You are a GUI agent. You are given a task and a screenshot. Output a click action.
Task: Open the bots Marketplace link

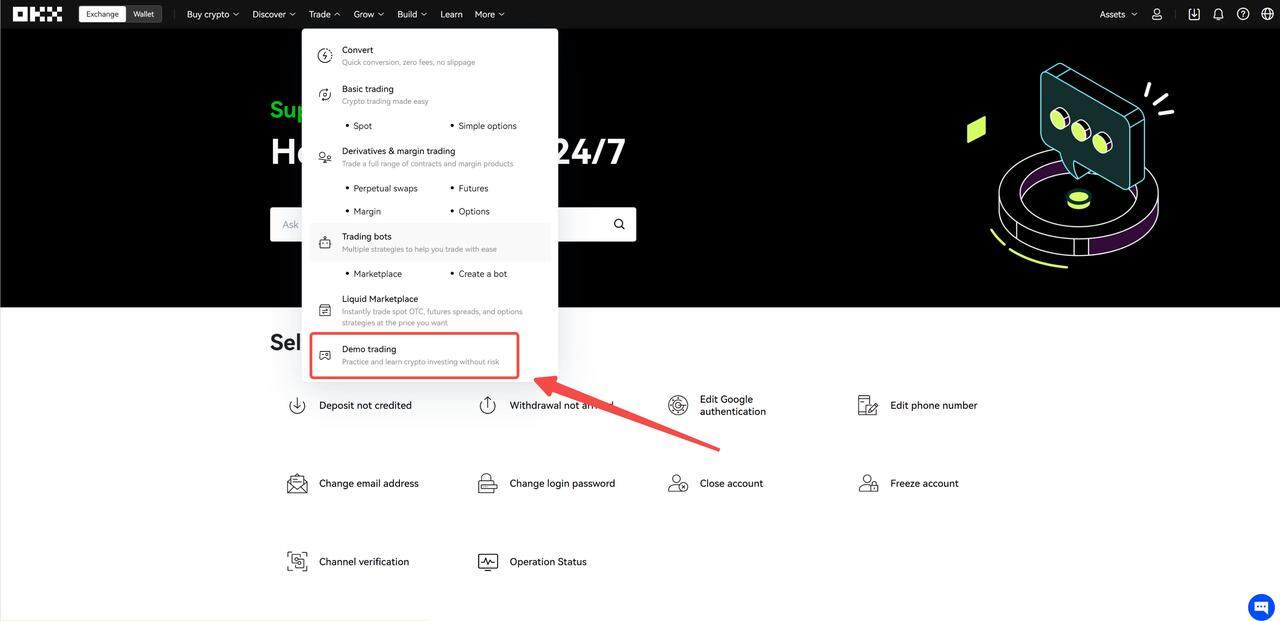click(x=378, y=274)
